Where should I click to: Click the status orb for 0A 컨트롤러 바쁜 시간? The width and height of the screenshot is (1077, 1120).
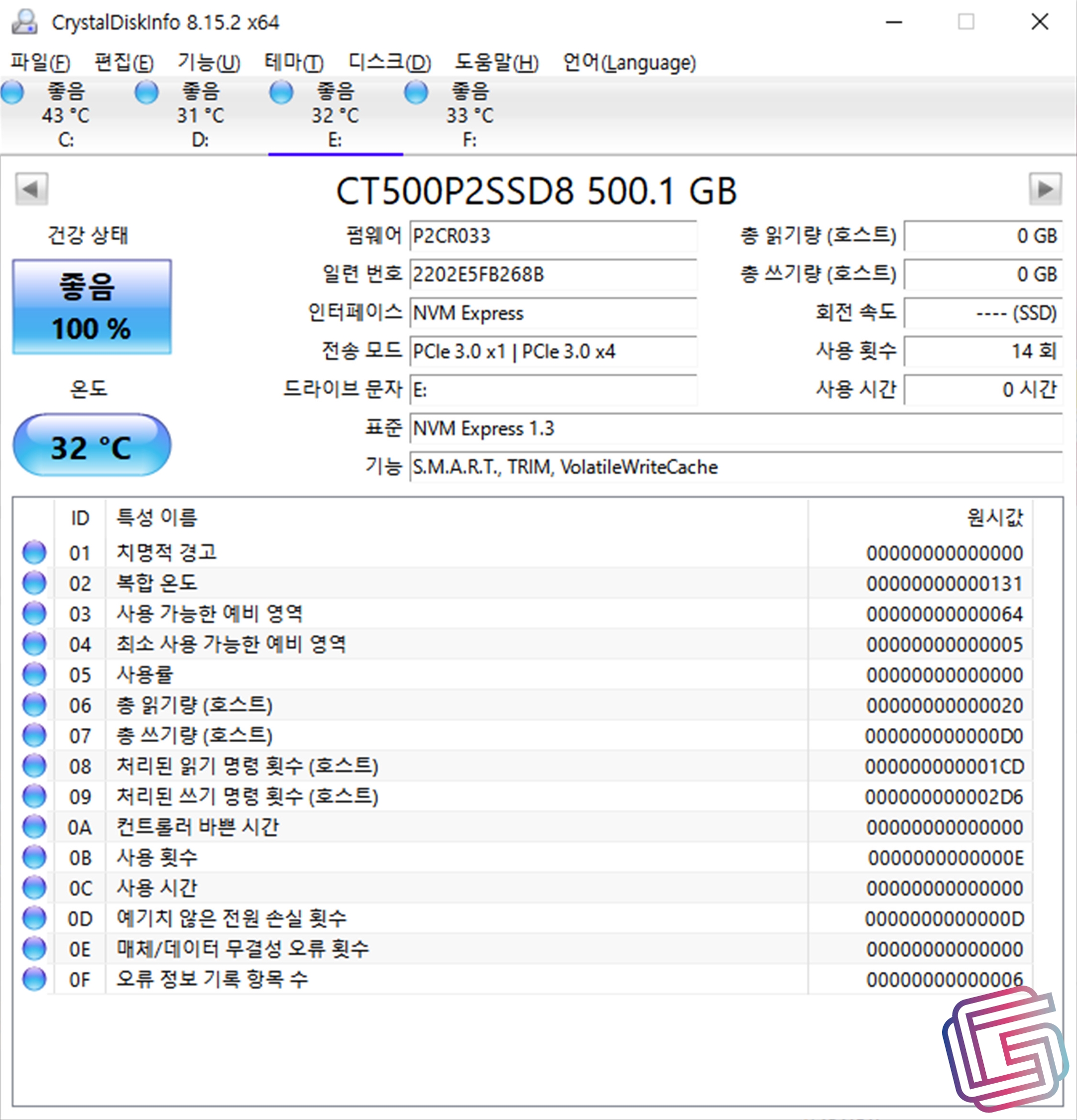coord(34,826)
